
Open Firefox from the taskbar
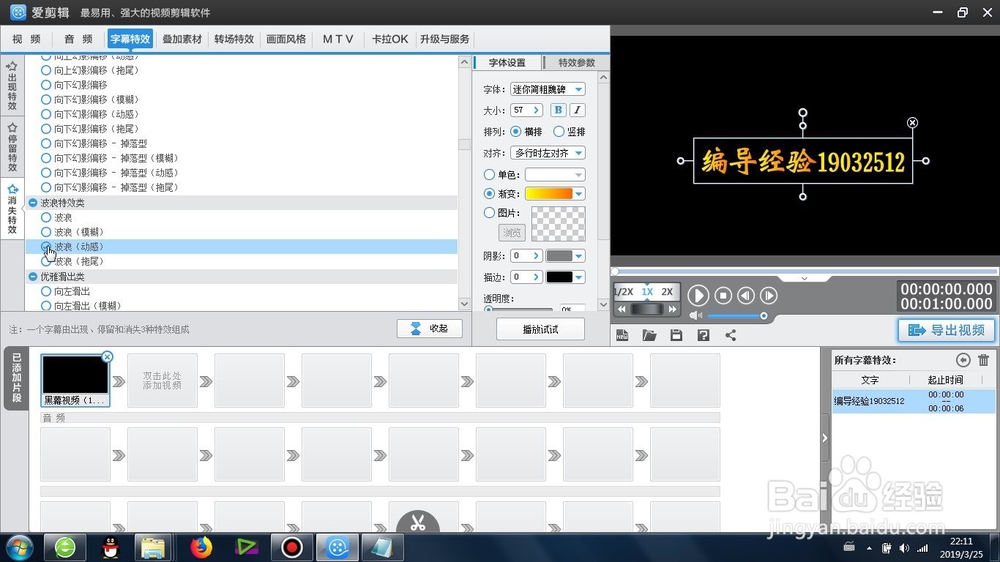coord(201,547)
